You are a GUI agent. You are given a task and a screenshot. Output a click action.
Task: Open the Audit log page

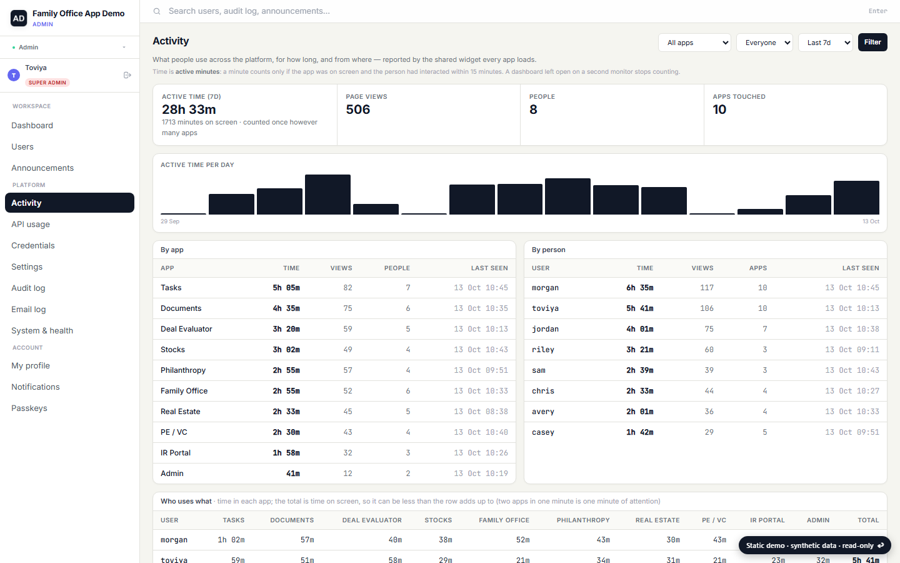tap(69, 288)
